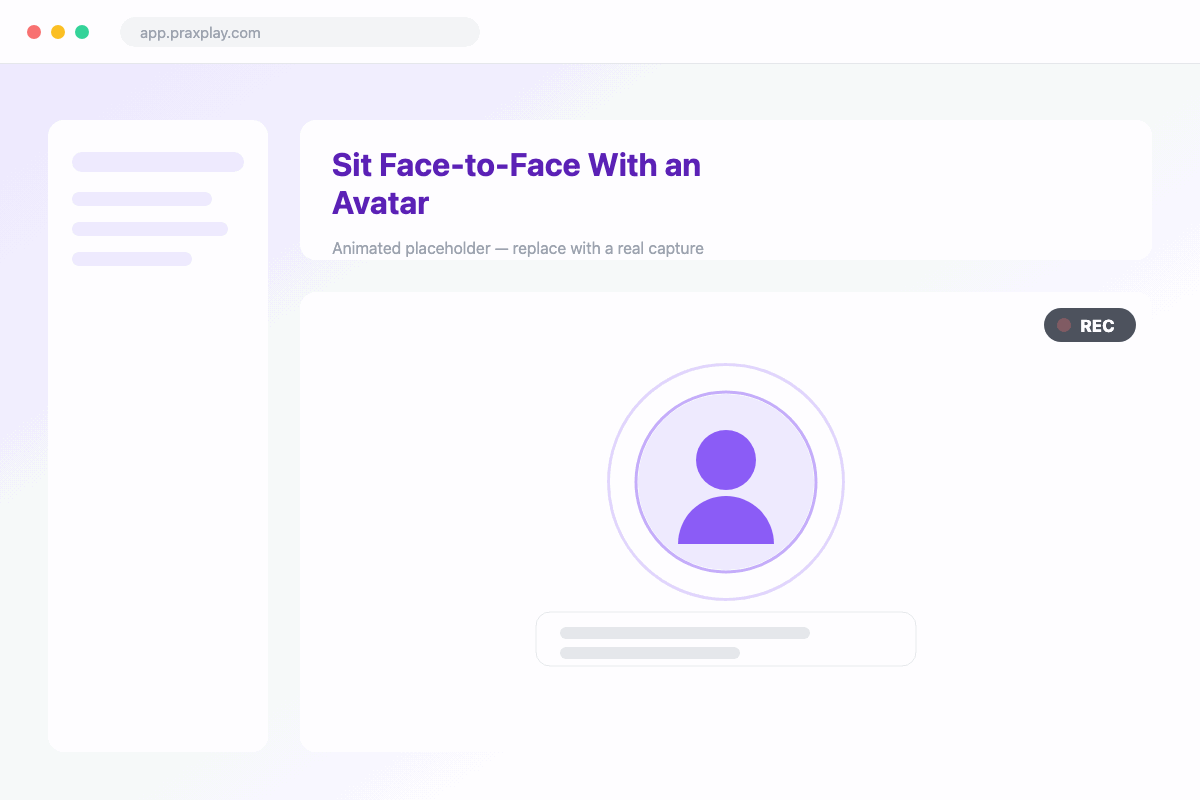Click the yellow minimize window dot
1200x800 pixels.
[x=58, y=32]
